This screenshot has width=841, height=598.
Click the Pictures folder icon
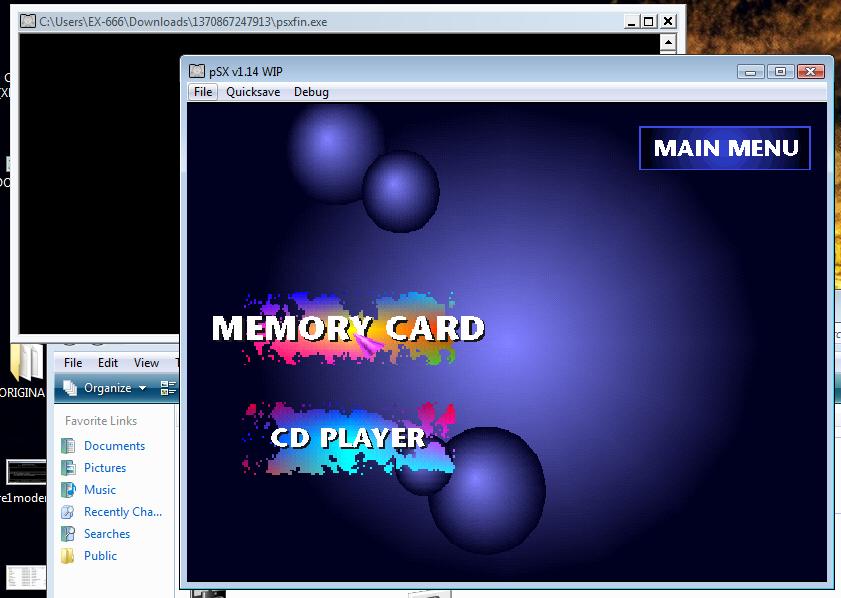tap(68, 468)
